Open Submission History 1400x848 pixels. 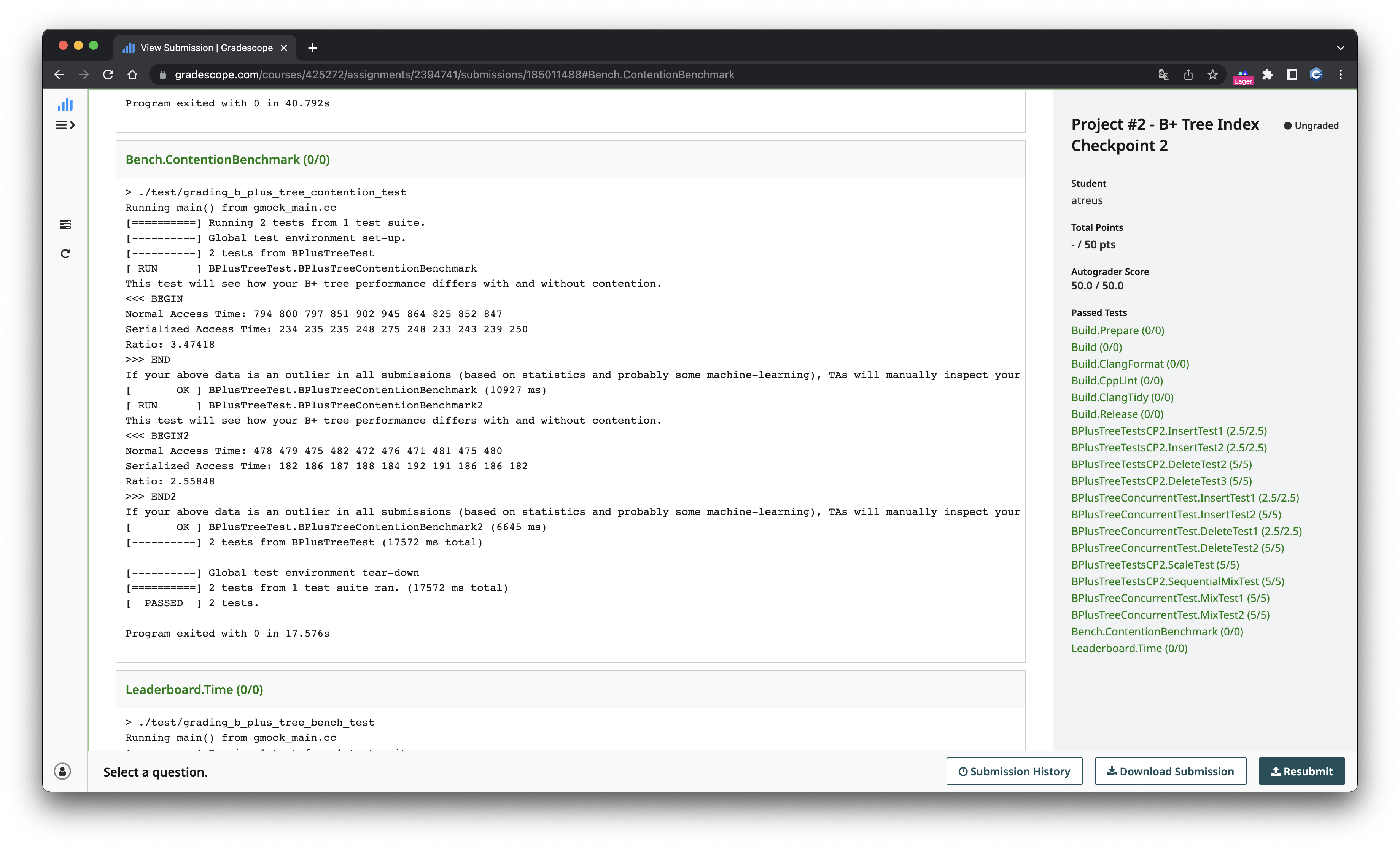1014,771
